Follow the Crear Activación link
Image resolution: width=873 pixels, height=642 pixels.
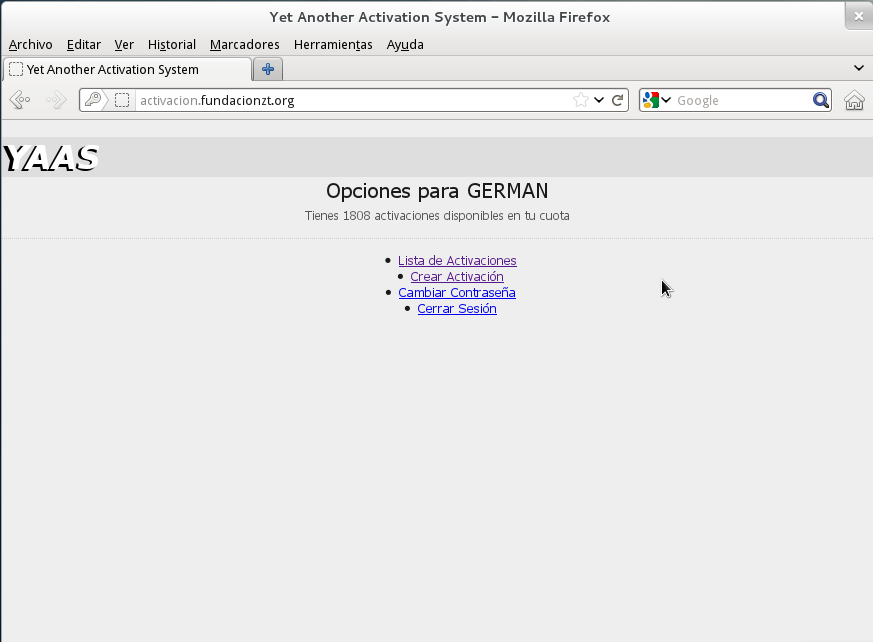[x=456, y=277]
